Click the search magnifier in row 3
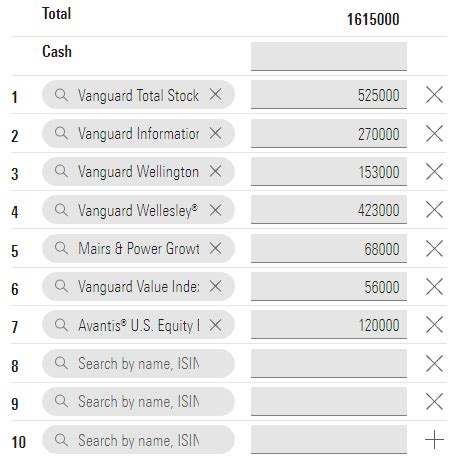Screen dimensions: 460x464 pos(61,171)
